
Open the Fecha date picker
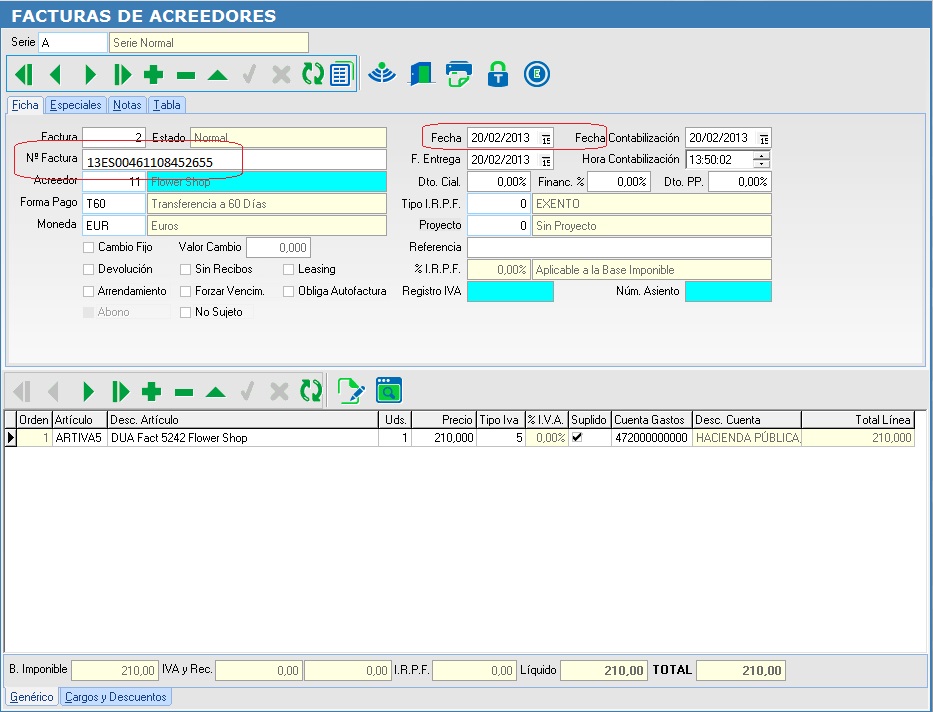546,138
